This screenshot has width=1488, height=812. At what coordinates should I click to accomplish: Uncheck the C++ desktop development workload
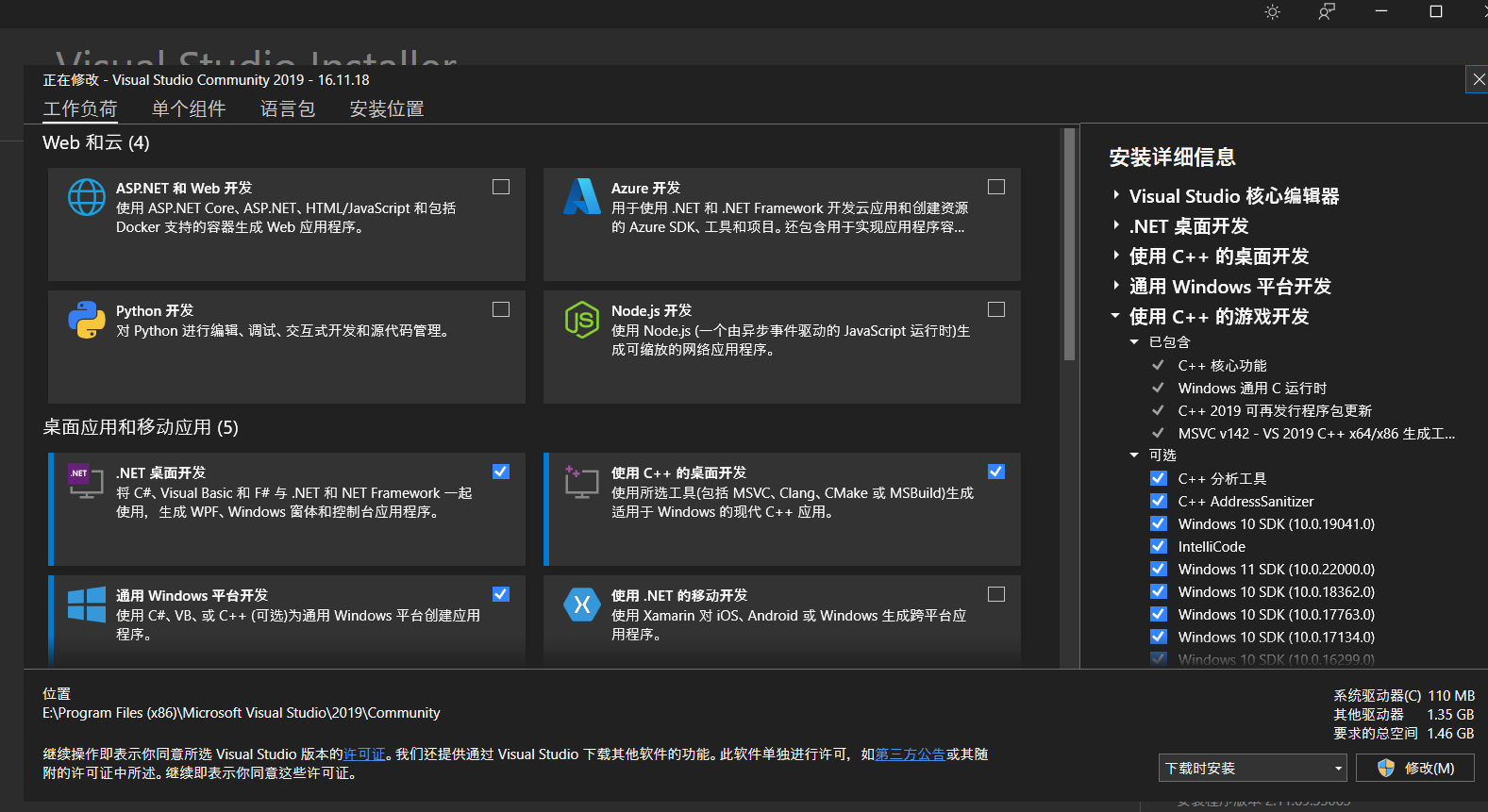(996, 472)
